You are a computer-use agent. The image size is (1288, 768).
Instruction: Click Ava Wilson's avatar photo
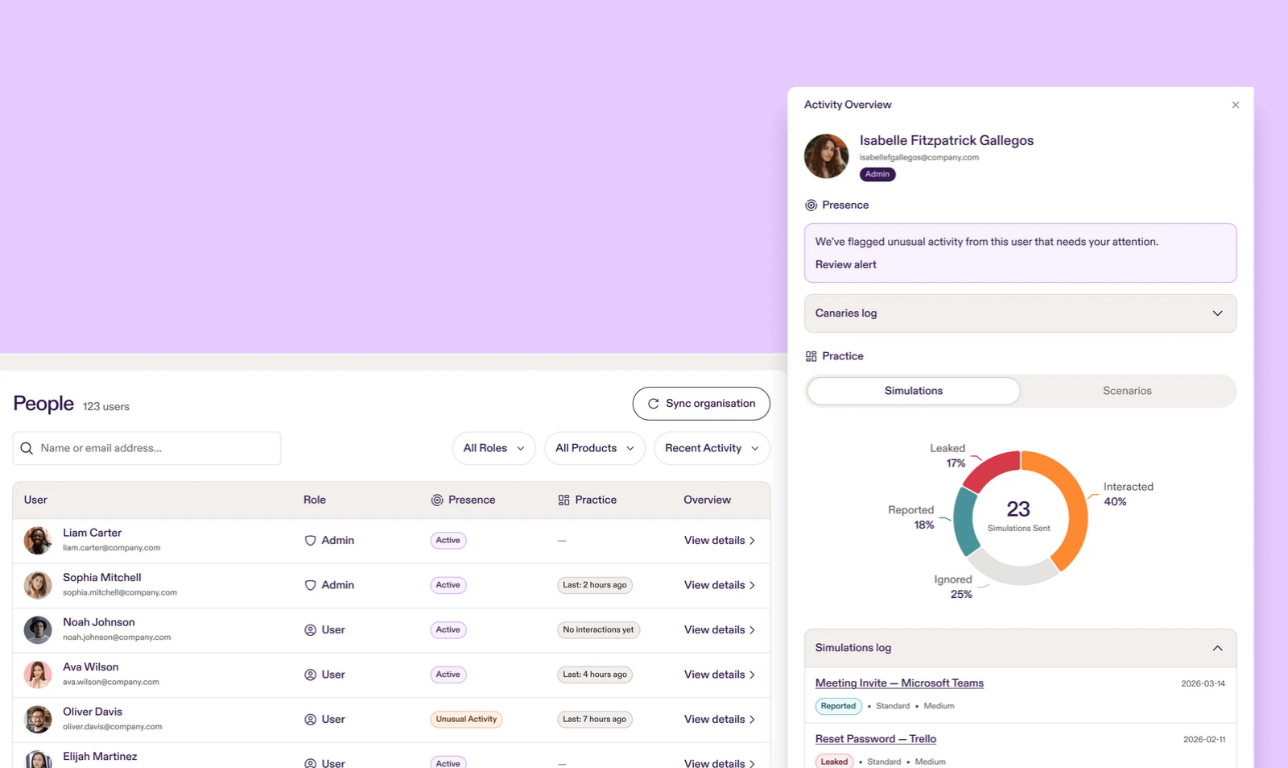click(38, 675)
